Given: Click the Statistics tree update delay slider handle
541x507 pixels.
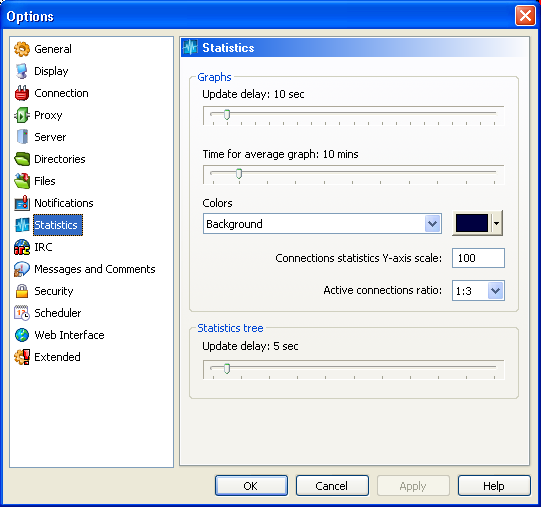Looking at the screenshot, I should [x=227, y=369].
